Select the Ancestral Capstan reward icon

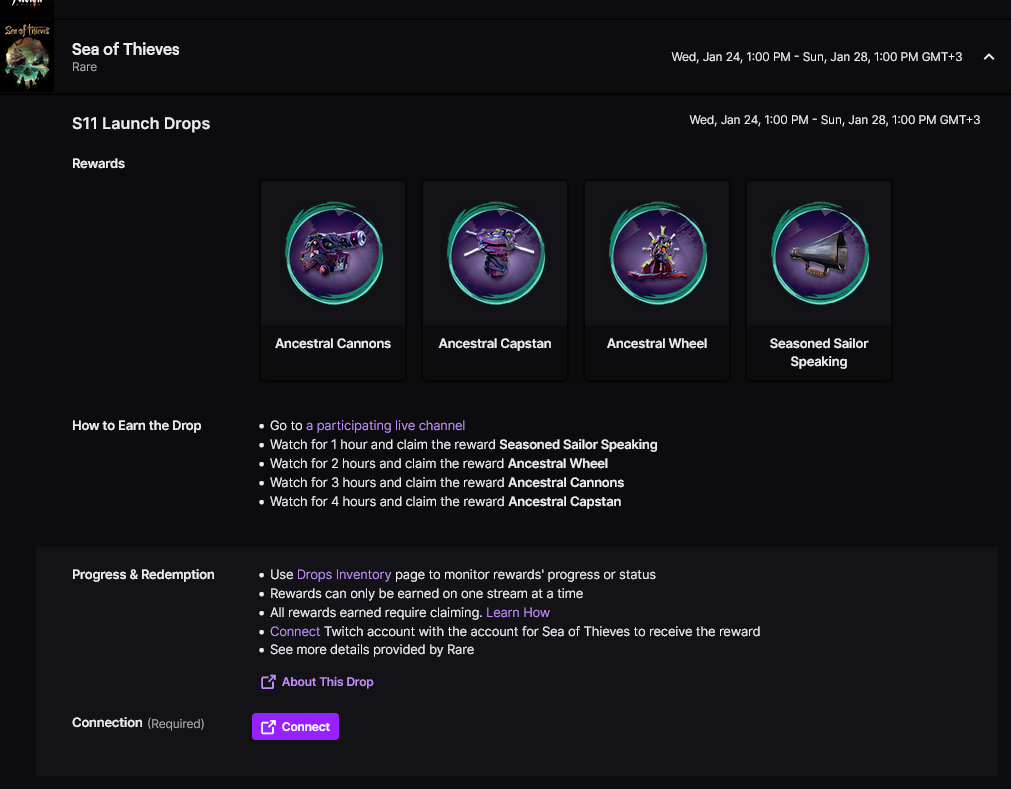[496, 253]
